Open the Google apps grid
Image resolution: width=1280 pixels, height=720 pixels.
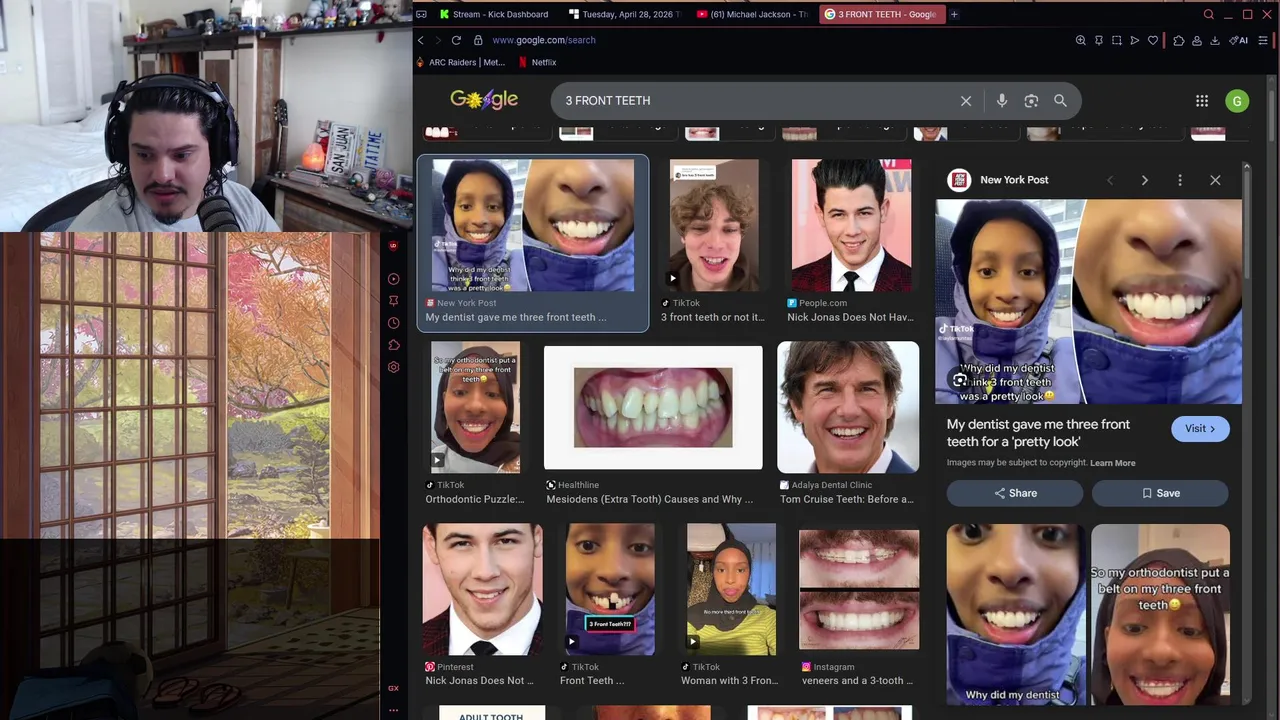tap(1202, 101)
